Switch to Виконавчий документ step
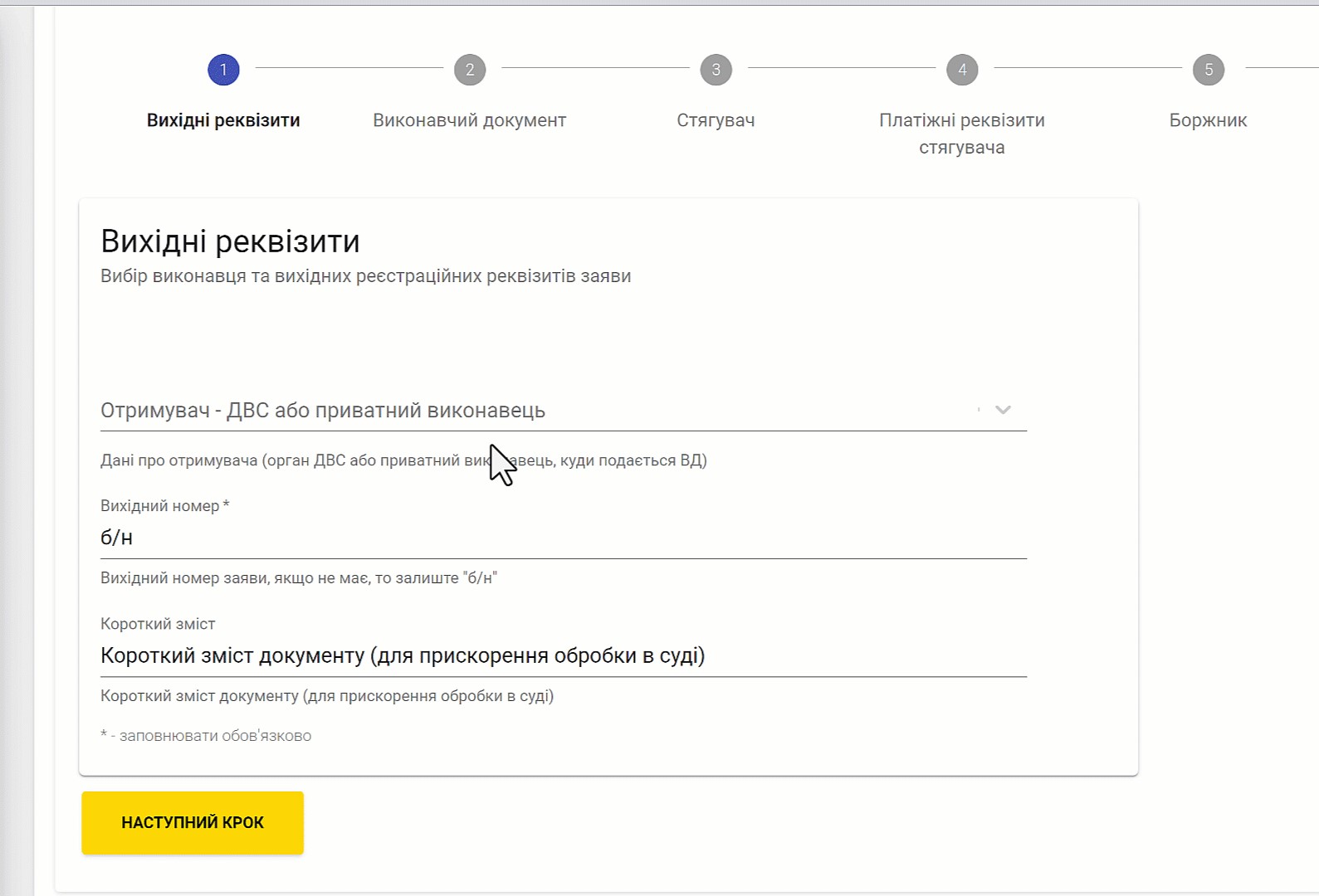Viewport: 1319px width, 896px height. (x=470, y=120)
